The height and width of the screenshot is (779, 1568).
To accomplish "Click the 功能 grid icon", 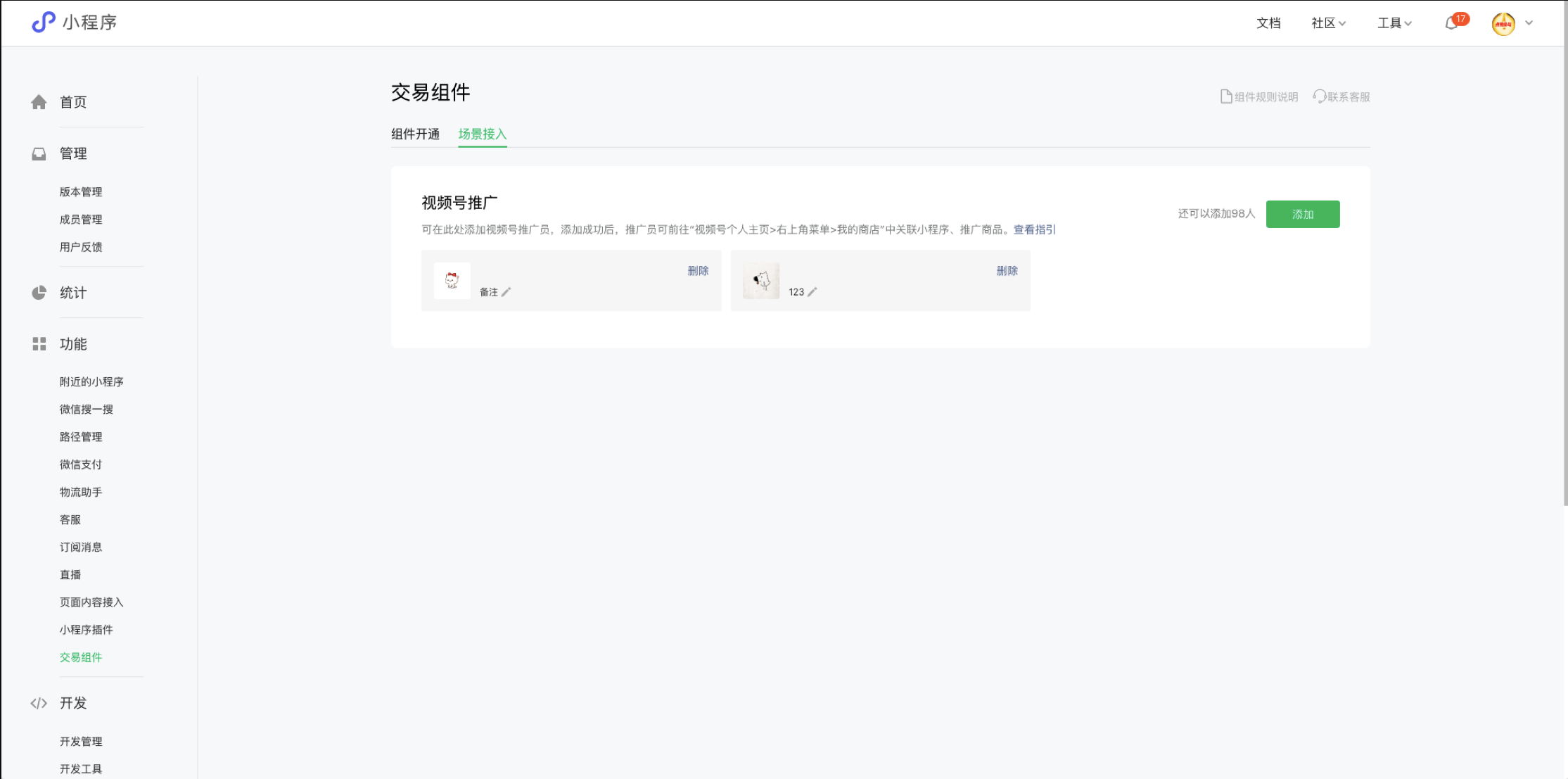I will tap(39, 344).
